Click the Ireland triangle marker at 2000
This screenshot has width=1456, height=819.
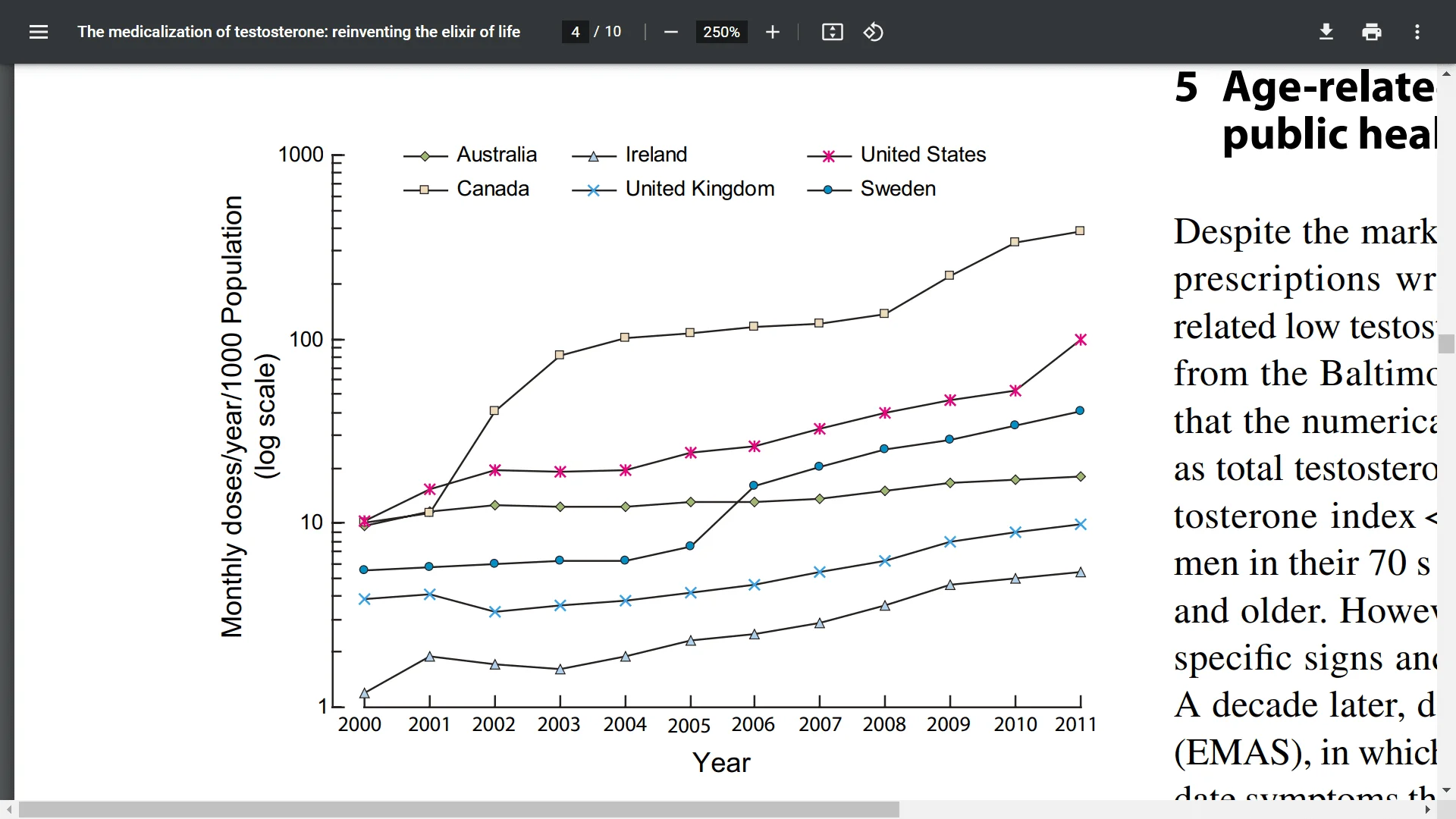coord(365,693)
